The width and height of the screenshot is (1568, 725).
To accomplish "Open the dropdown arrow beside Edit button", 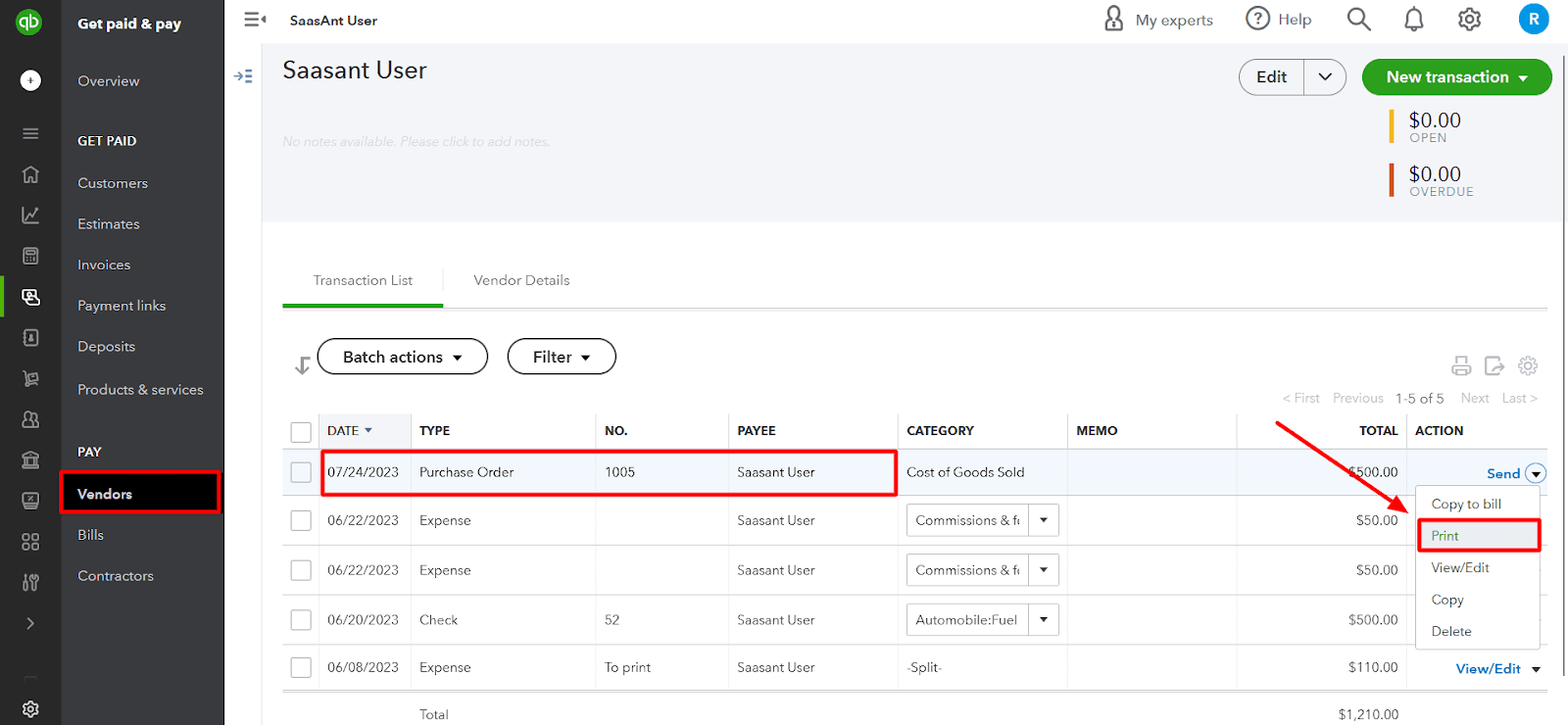I will (1325, 76).
